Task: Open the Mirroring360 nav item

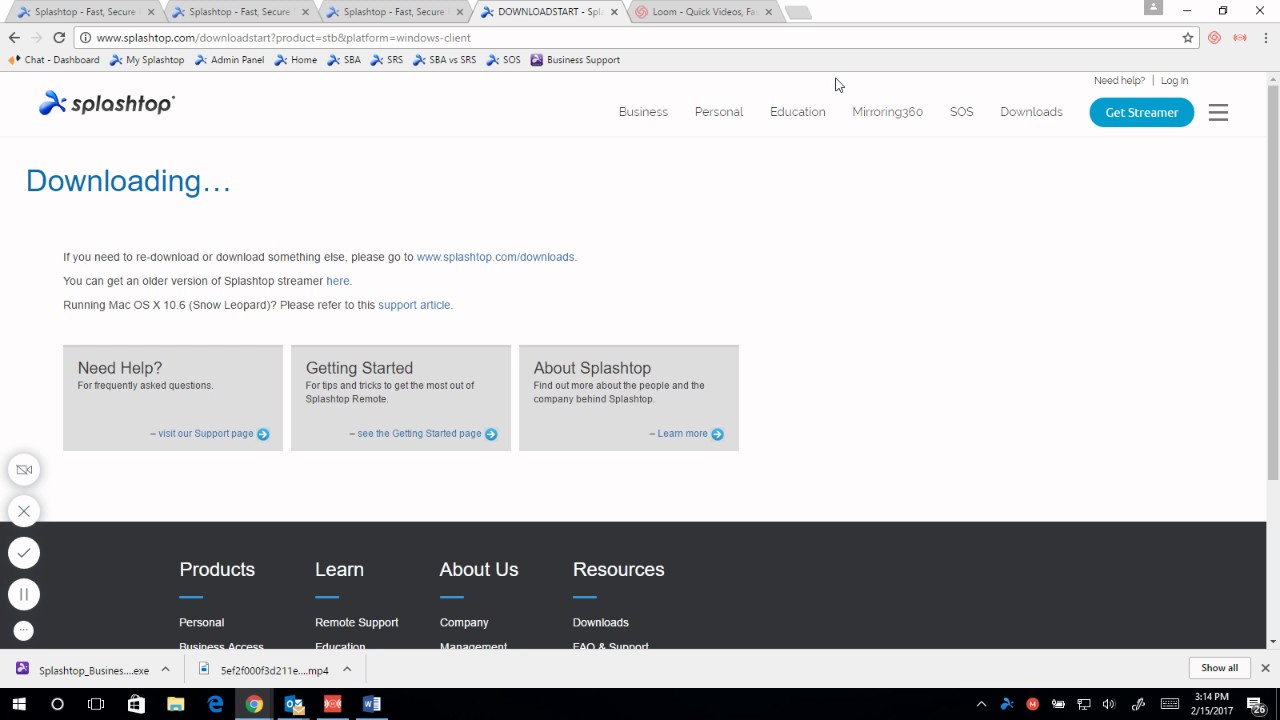Action: (x=887, y=112)
